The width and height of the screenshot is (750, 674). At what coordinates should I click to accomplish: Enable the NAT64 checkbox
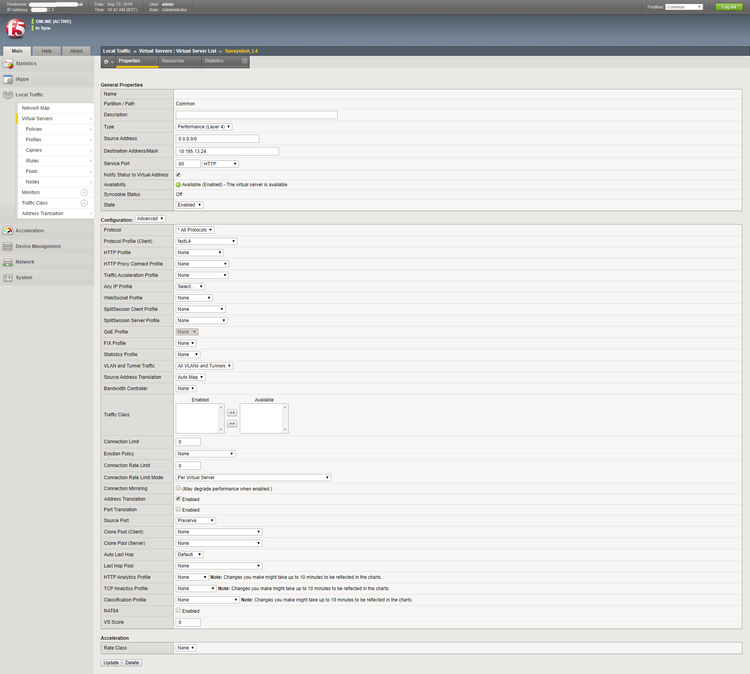(x=178, y=610)
